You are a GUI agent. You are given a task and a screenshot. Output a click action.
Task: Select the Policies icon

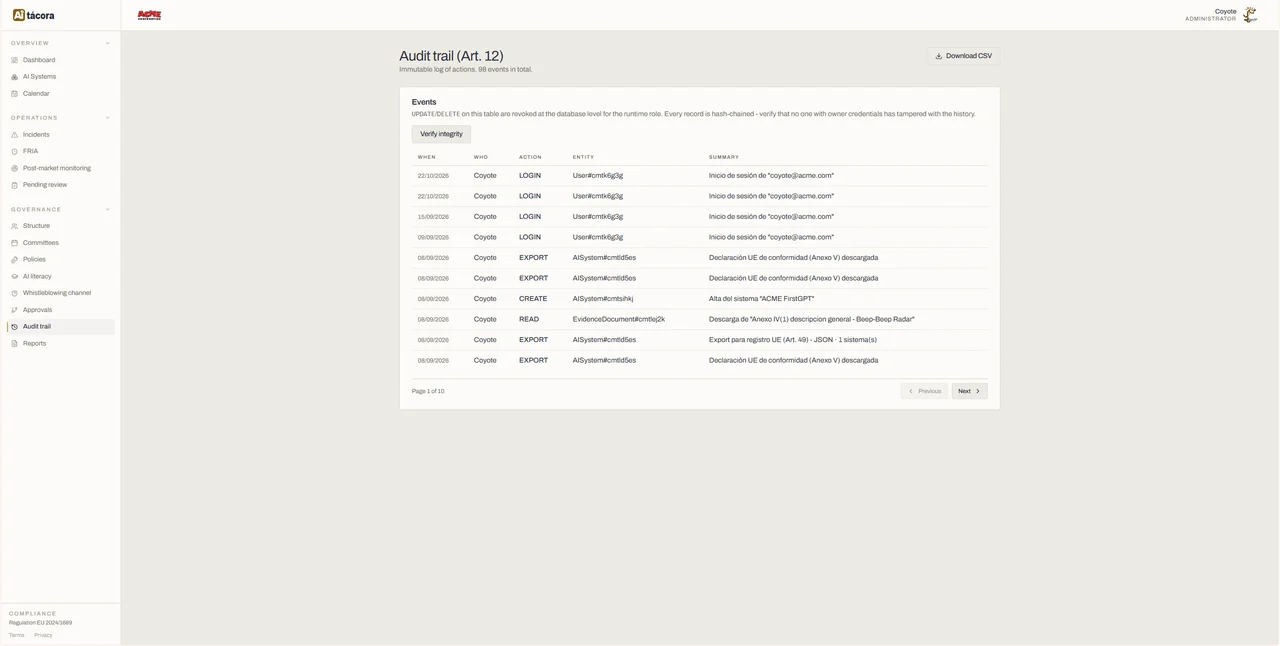click(x=15, y=260)
